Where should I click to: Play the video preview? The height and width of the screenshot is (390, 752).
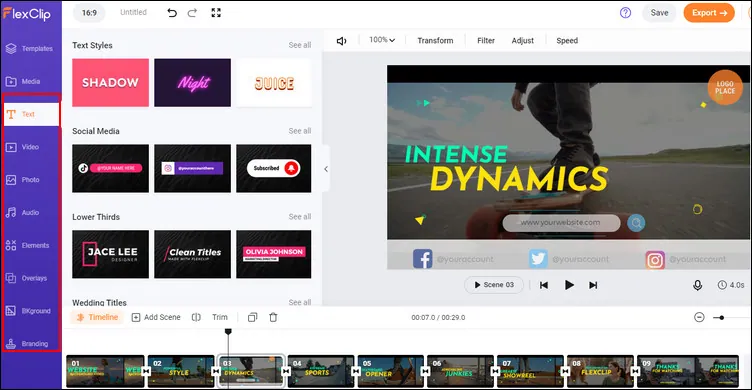[x=569, y=285]
